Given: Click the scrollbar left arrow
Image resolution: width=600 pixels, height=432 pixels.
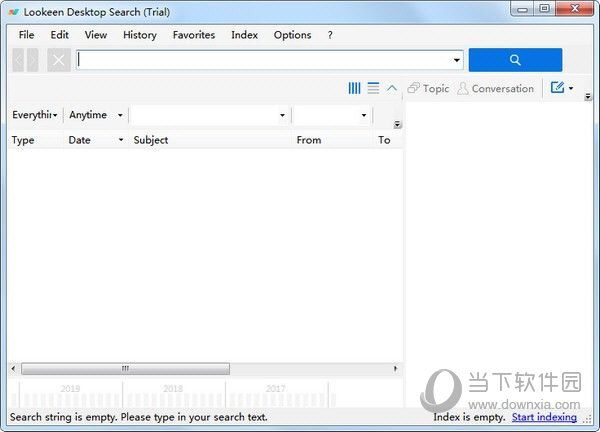Looking at the screenshot, I should tap(13, 368).
